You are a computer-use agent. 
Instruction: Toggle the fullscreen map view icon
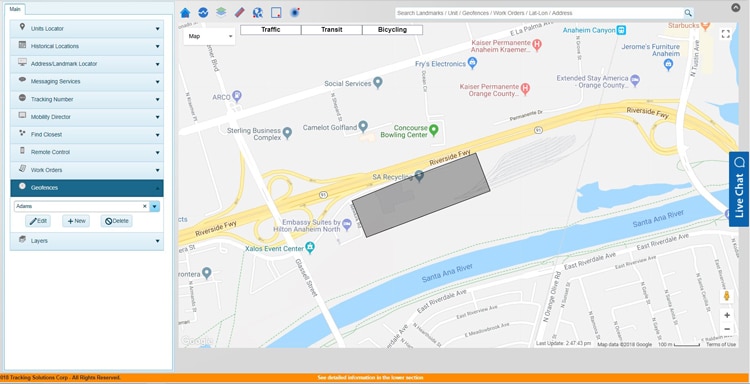tap(726, 34)
